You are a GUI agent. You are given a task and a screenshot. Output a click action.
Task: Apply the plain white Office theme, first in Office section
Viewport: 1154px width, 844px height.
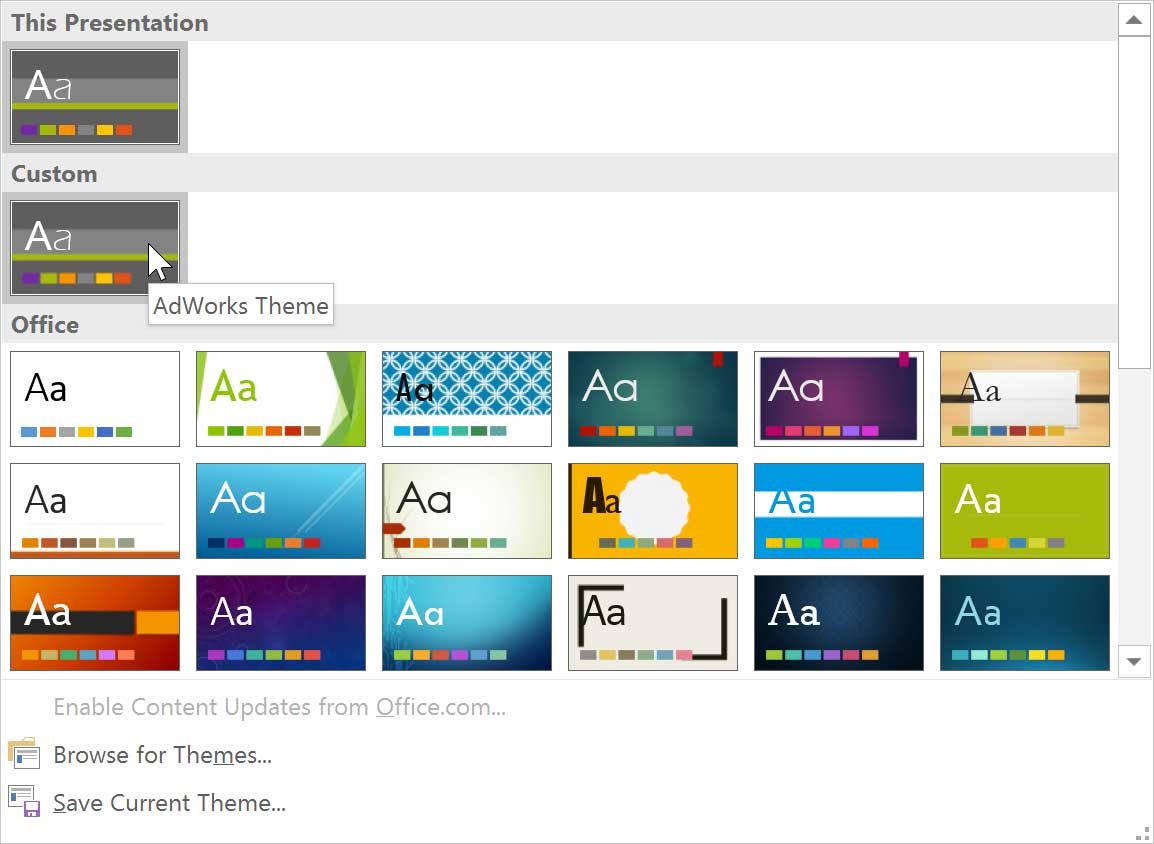click(95, 398)
